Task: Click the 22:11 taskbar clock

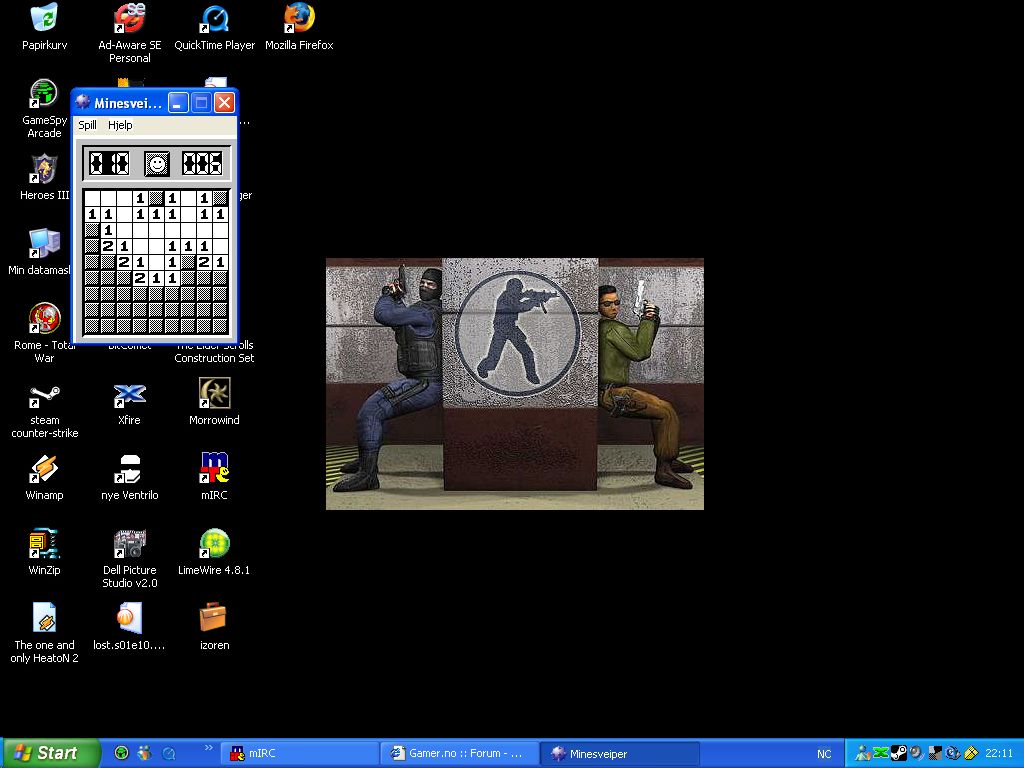Action: click(999, 753)
